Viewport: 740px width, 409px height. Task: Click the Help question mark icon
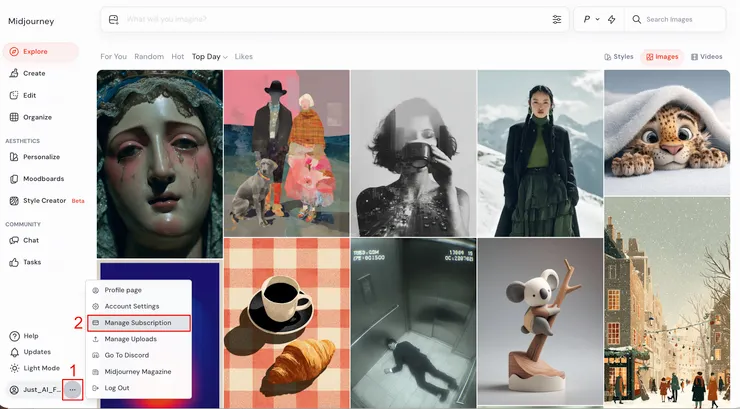(15, 336)
